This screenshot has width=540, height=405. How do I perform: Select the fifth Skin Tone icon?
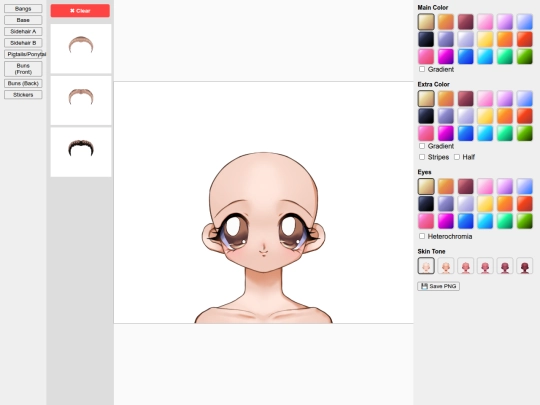coord(505,266)
